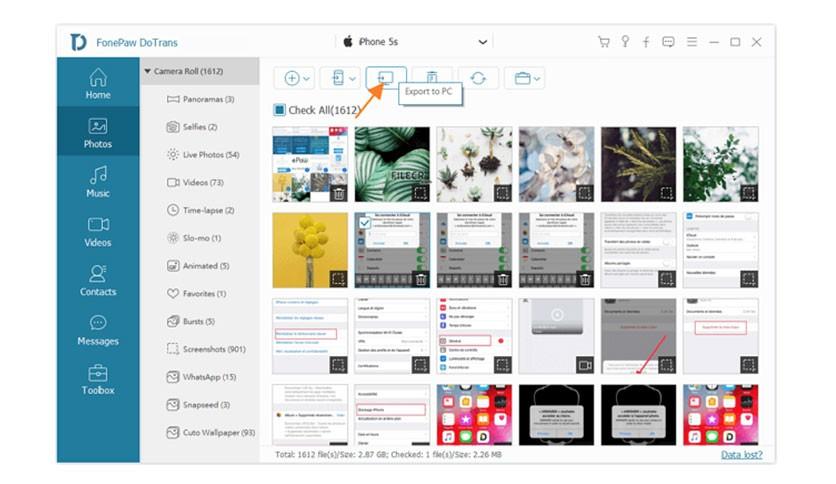The height and width of the screenshot is (484, 836).
Task: Select the dark pine branch photo
Action: [x=638, y=164]
